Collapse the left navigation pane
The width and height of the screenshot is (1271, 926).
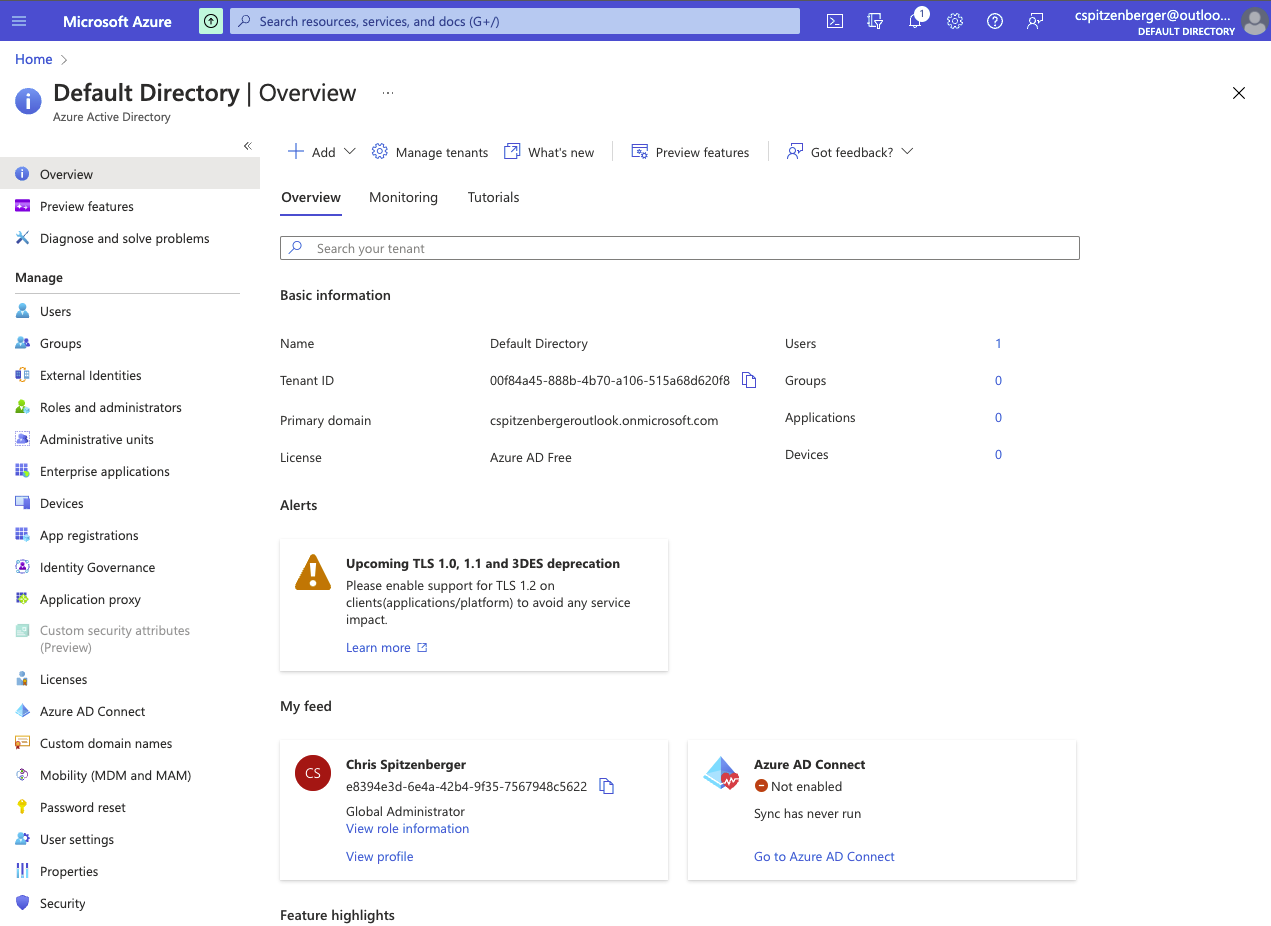247,145
